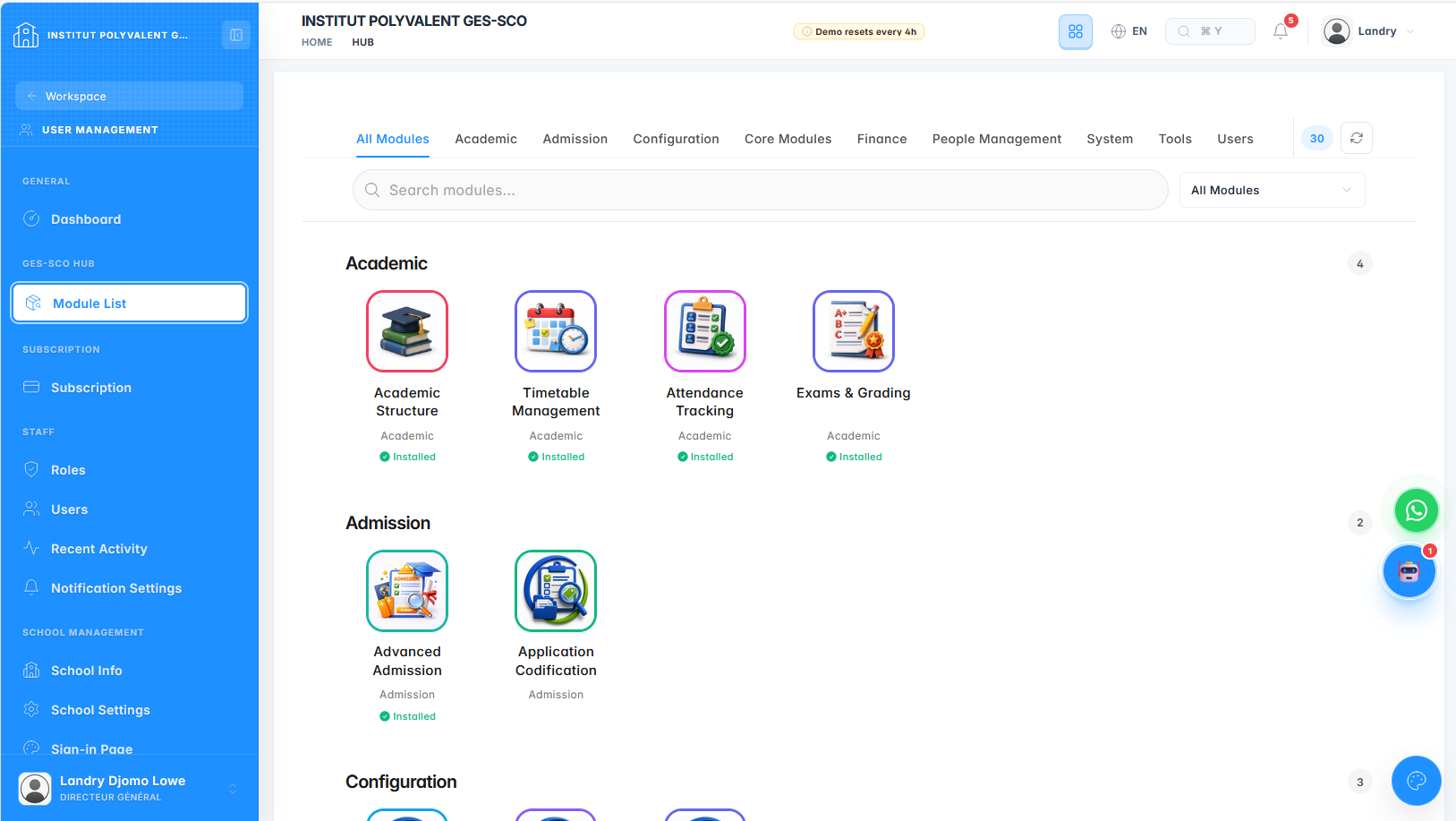Click the Subscription card icon
Screen dimensions: 1456x821
coord(31,387)
